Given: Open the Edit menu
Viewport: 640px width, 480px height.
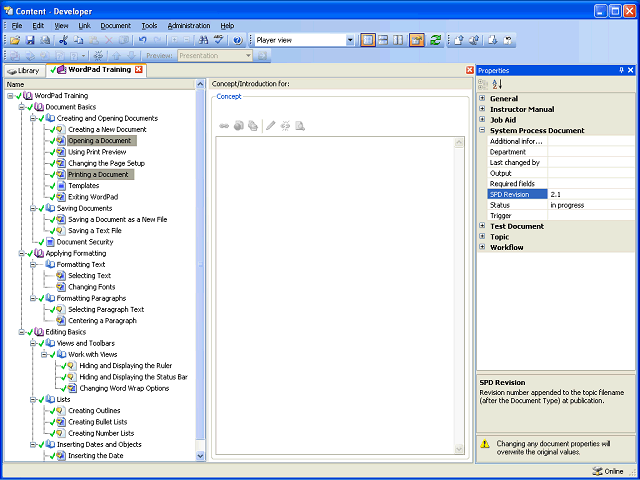Looking at the screenshot, I should coord(38,26).
